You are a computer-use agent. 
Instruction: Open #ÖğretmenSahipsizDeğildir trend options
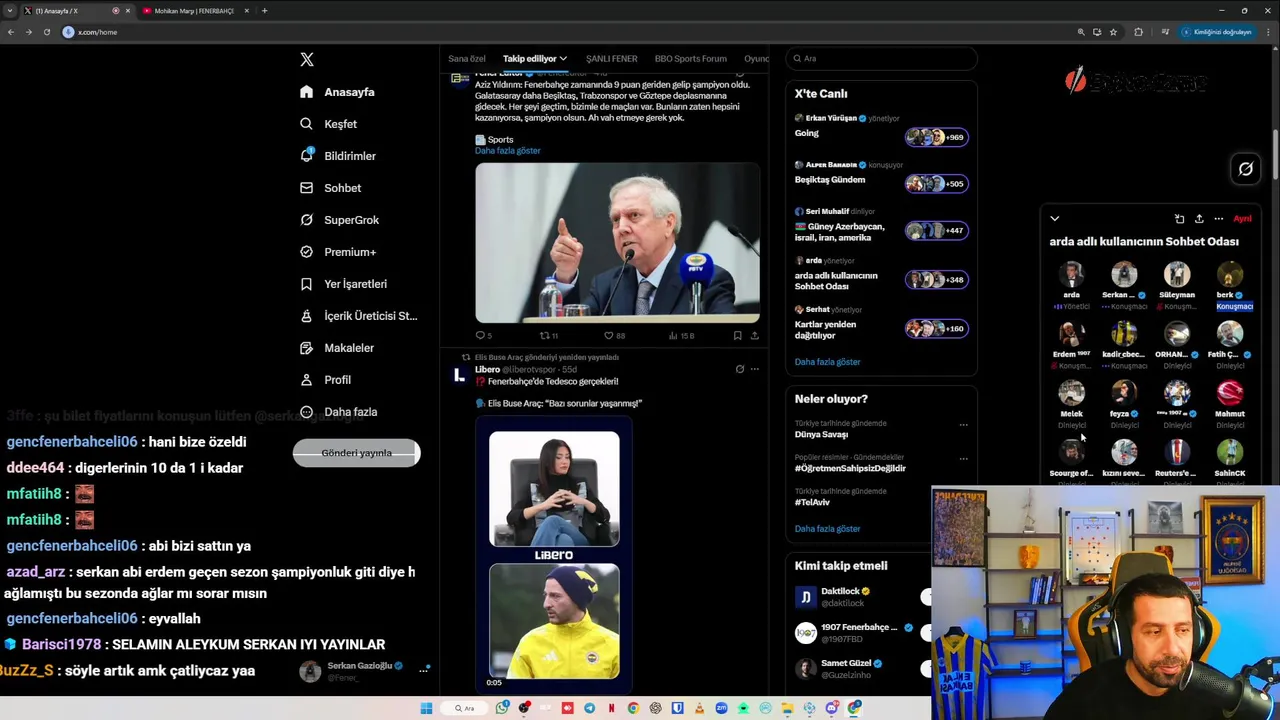click(x=963, y=459)
